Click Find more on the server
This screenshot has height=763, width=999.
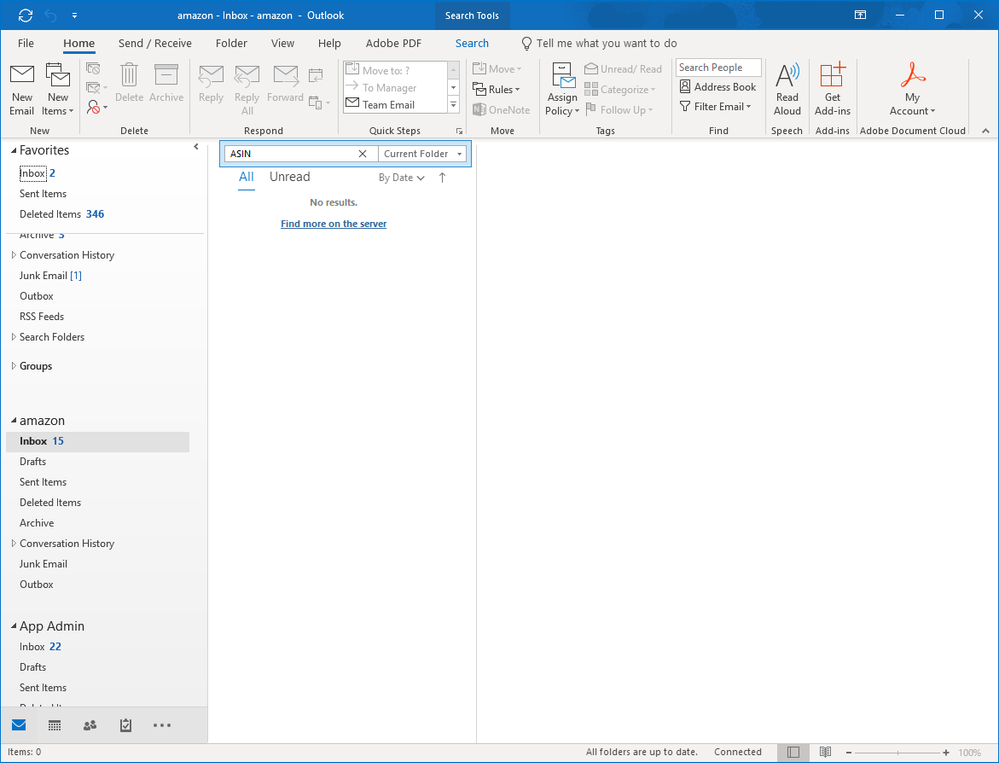tap(334, 224)
